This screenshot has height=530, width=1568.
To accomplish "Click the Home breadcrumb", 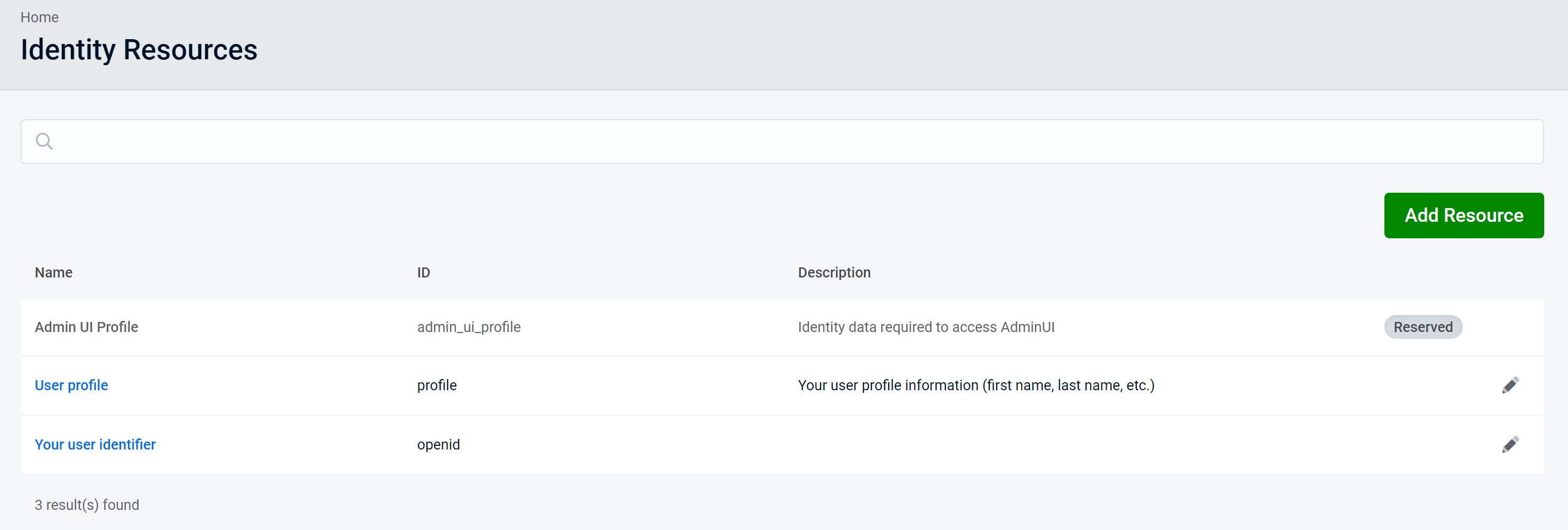I will [x=40, y=17].
